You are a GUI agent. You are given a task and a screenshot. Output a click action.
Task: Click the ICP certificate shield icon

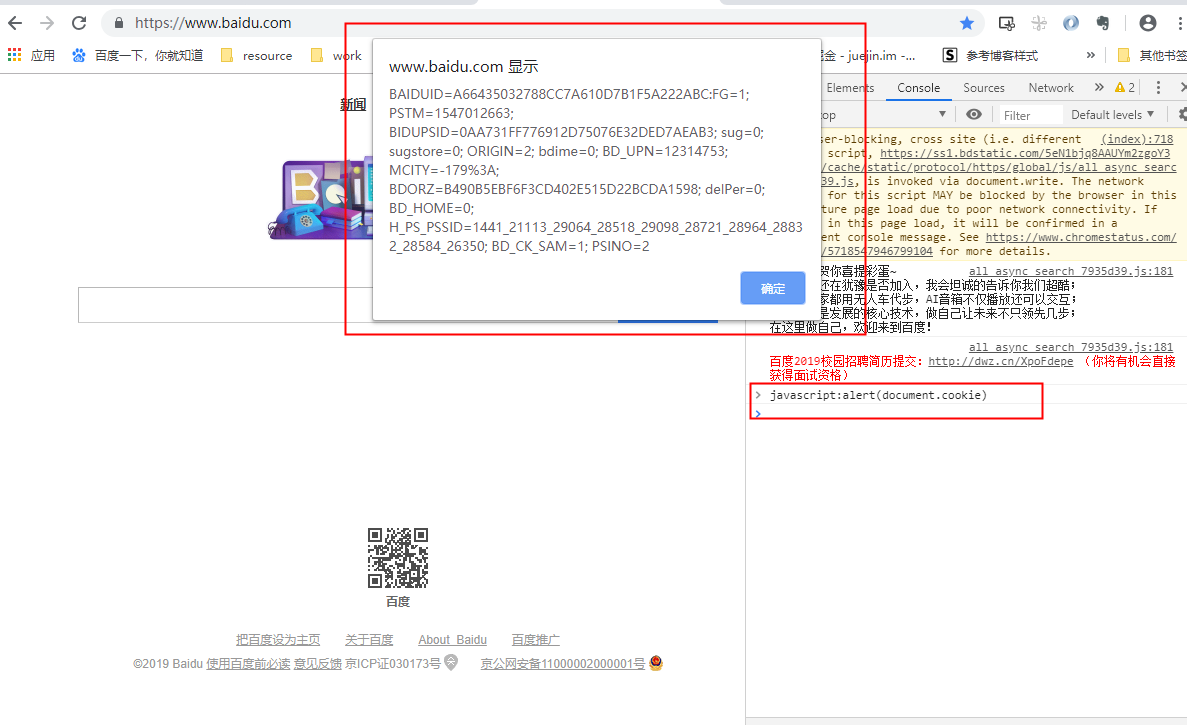[x=451, y=663]
